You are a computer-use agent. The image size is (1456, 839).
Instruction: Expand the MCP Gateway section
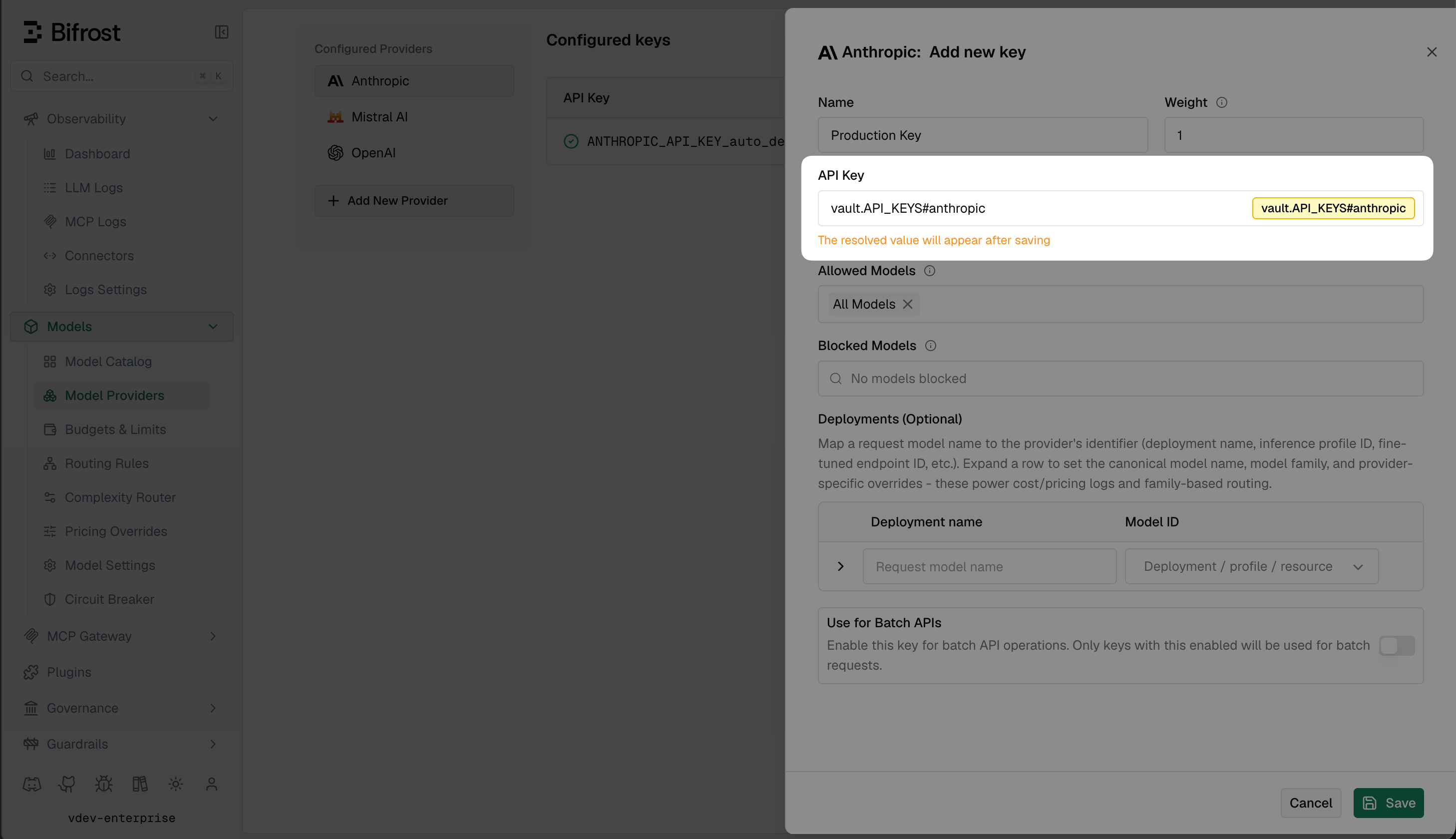(213, 636)
